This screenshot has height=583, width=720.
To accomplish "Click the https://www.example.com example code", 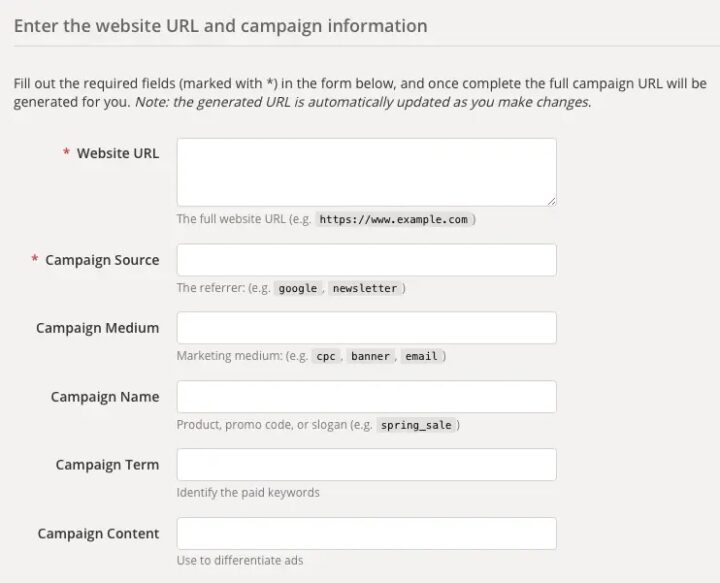I will click(x=395, y=220).
